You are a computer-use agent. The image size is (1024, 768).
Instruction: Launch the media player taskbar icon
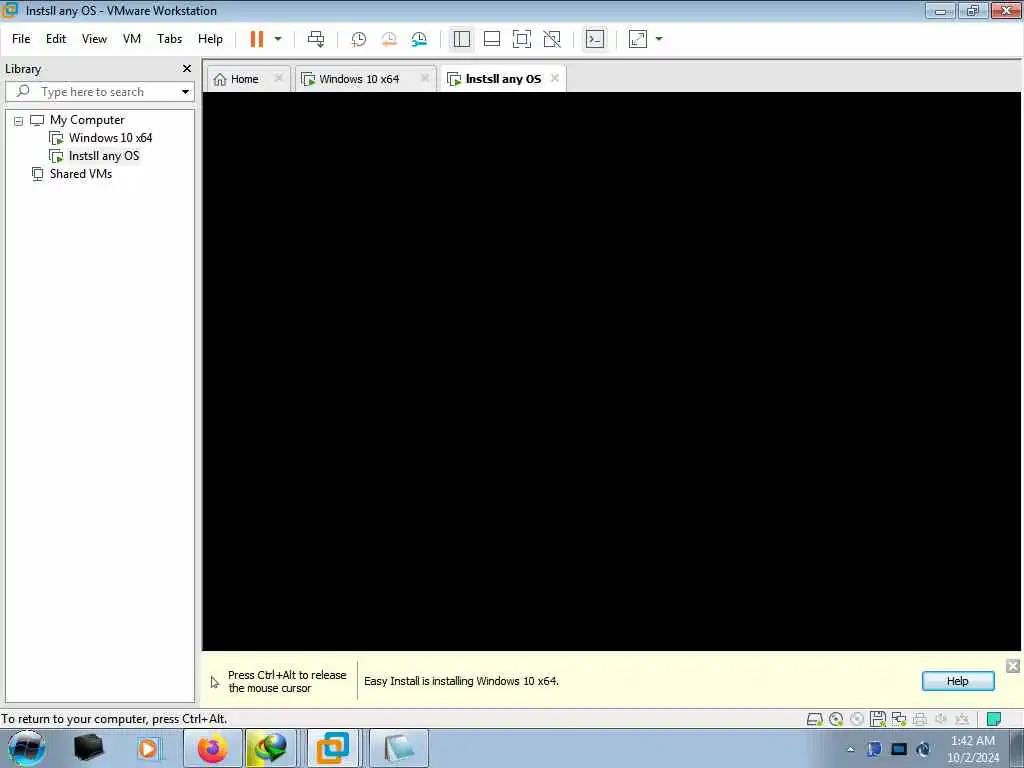click(148, 748)
